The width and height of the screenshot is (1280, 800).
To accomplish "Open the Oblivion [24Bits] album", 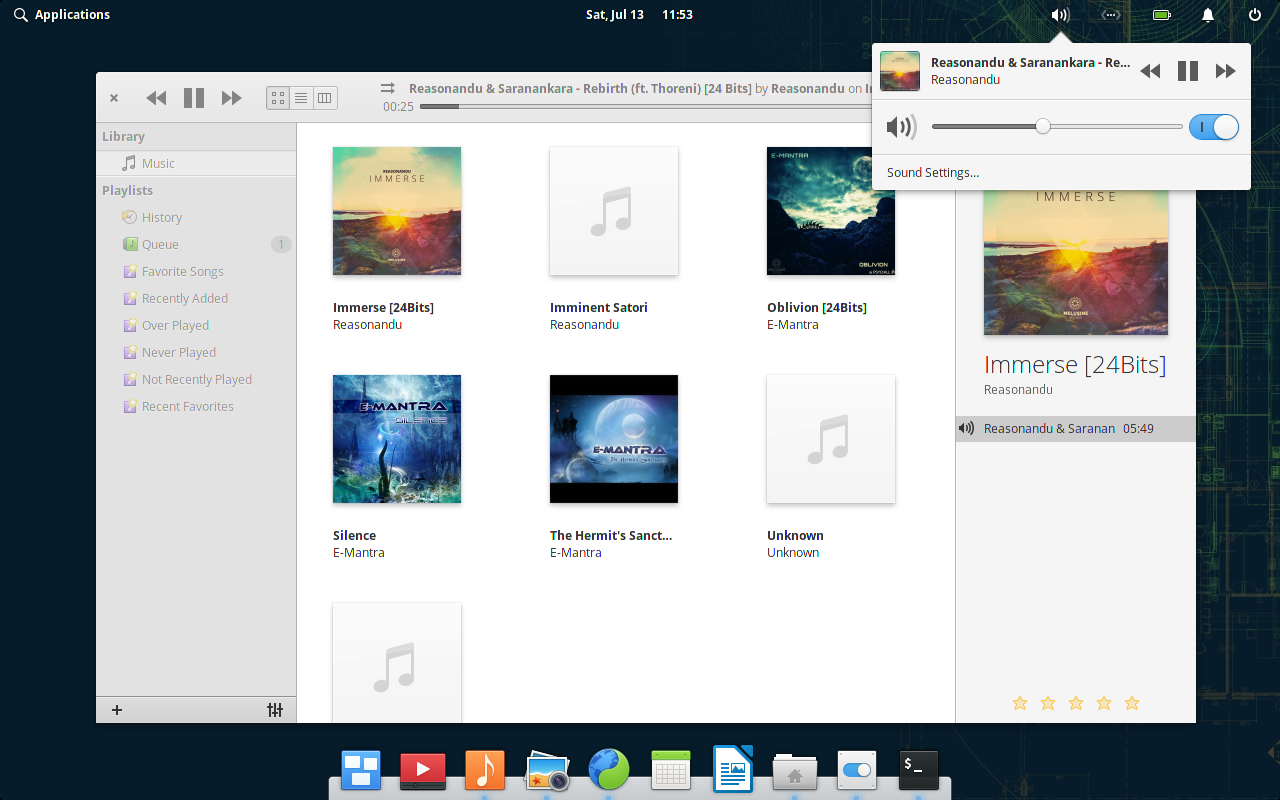I will (830, 211).
